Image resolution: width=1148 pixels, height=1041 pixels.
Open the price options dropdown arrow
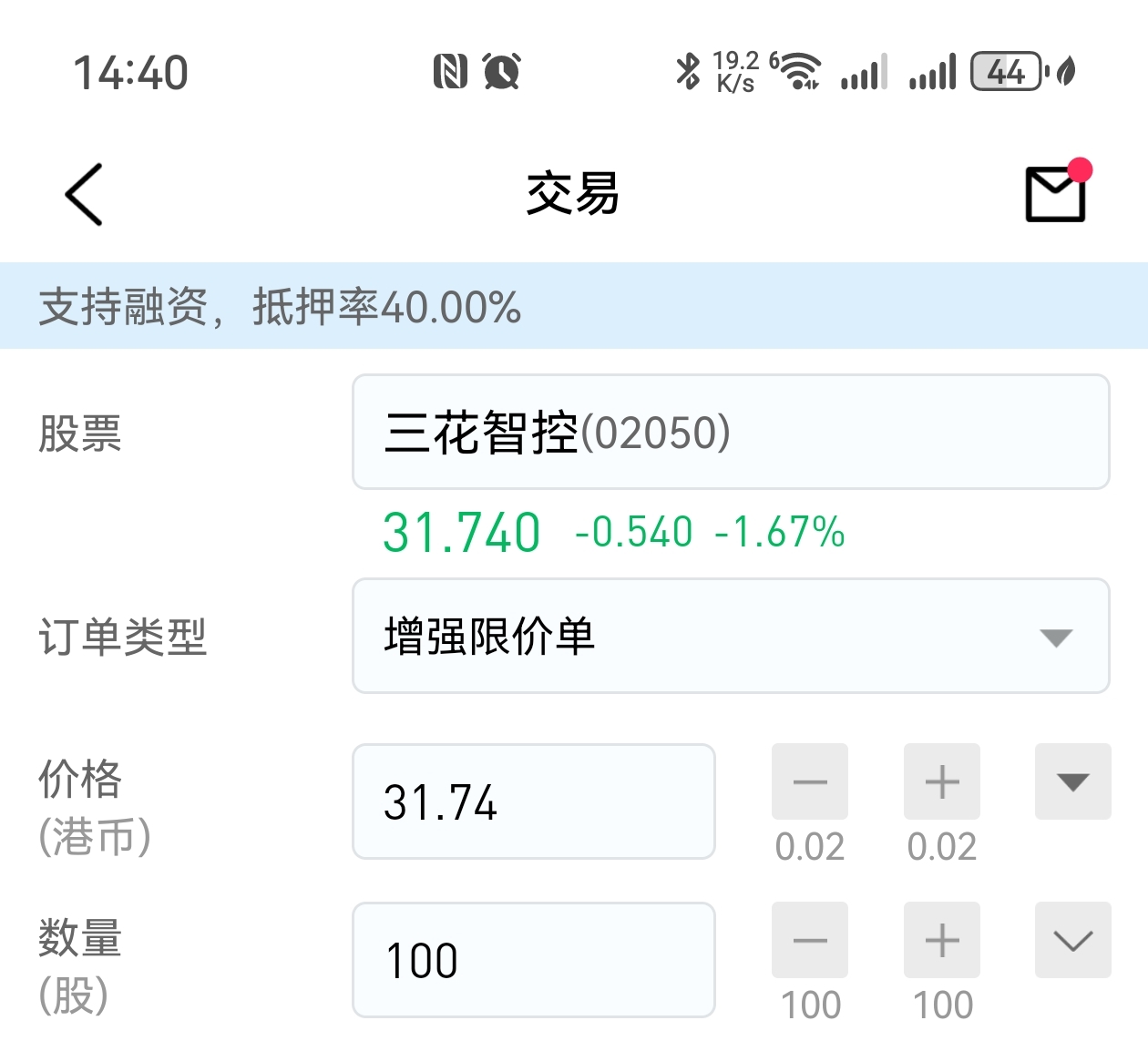[1073, 781]
